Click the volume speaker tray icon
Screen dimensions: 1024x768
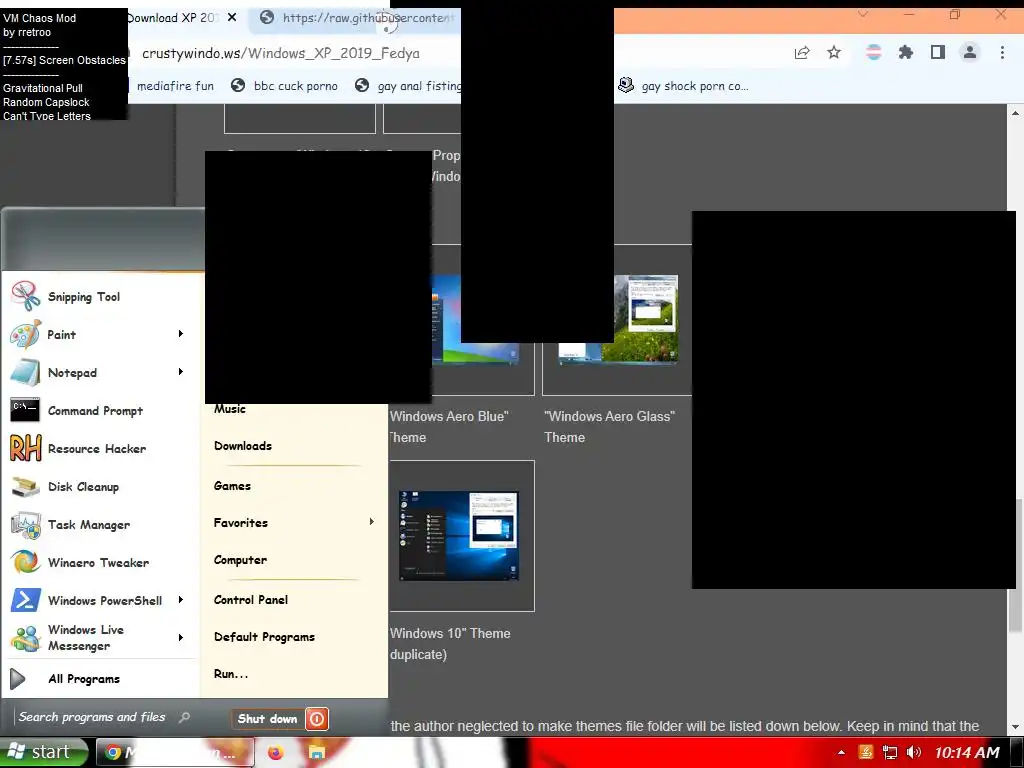(914, 752)
